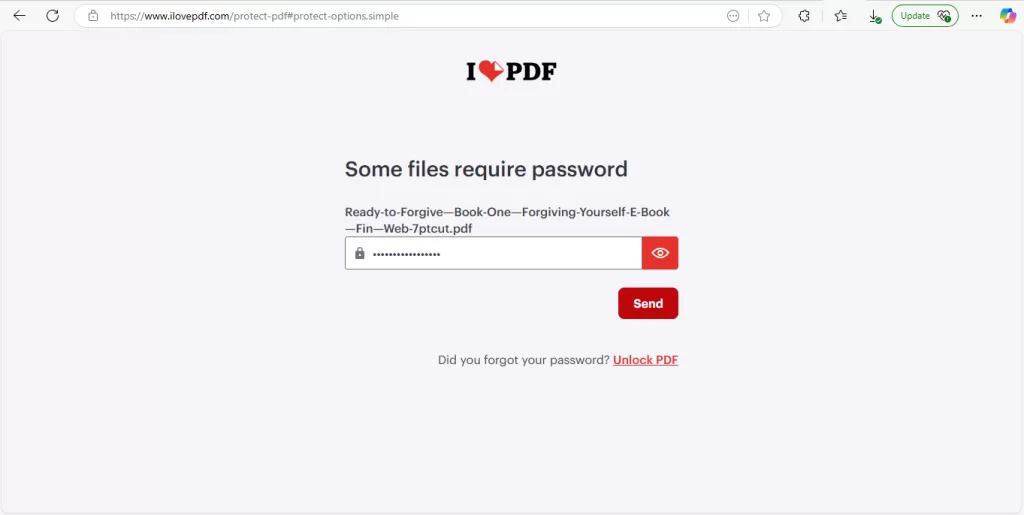Open browser settings and more menu
1024x515 pixels.
[976, 16]
